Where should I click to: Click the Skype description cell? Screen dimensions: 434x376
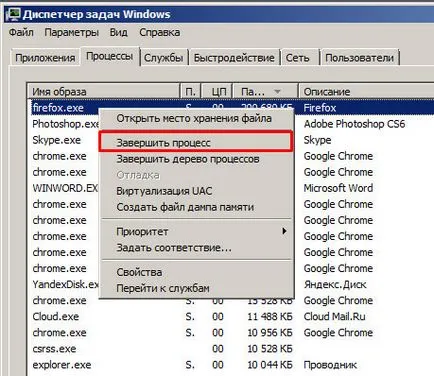click(x=317, y=140)
